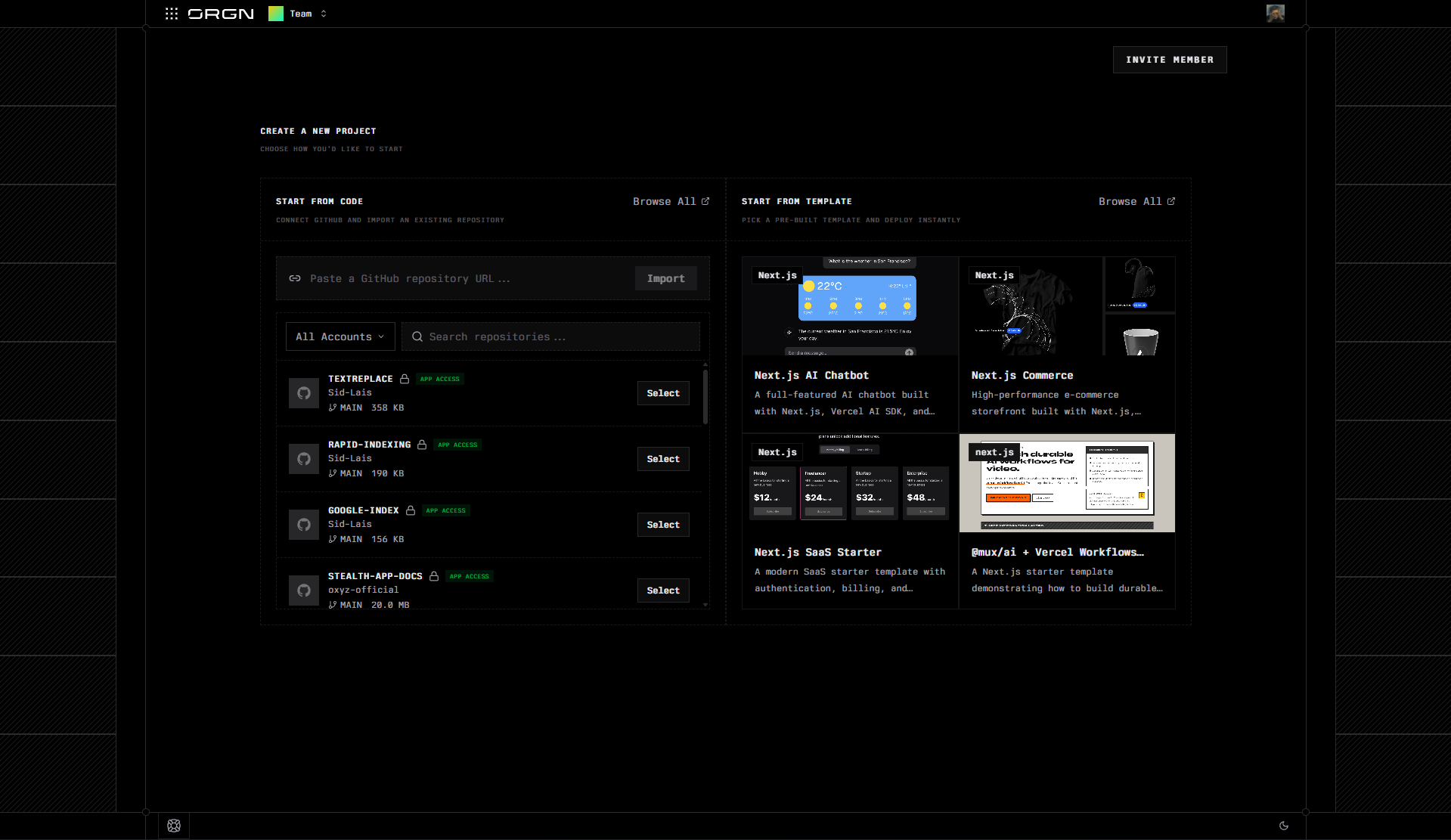Click the ORGN logo
The width and height of the screenshot is (1451, 840).
tap(221, 14)
